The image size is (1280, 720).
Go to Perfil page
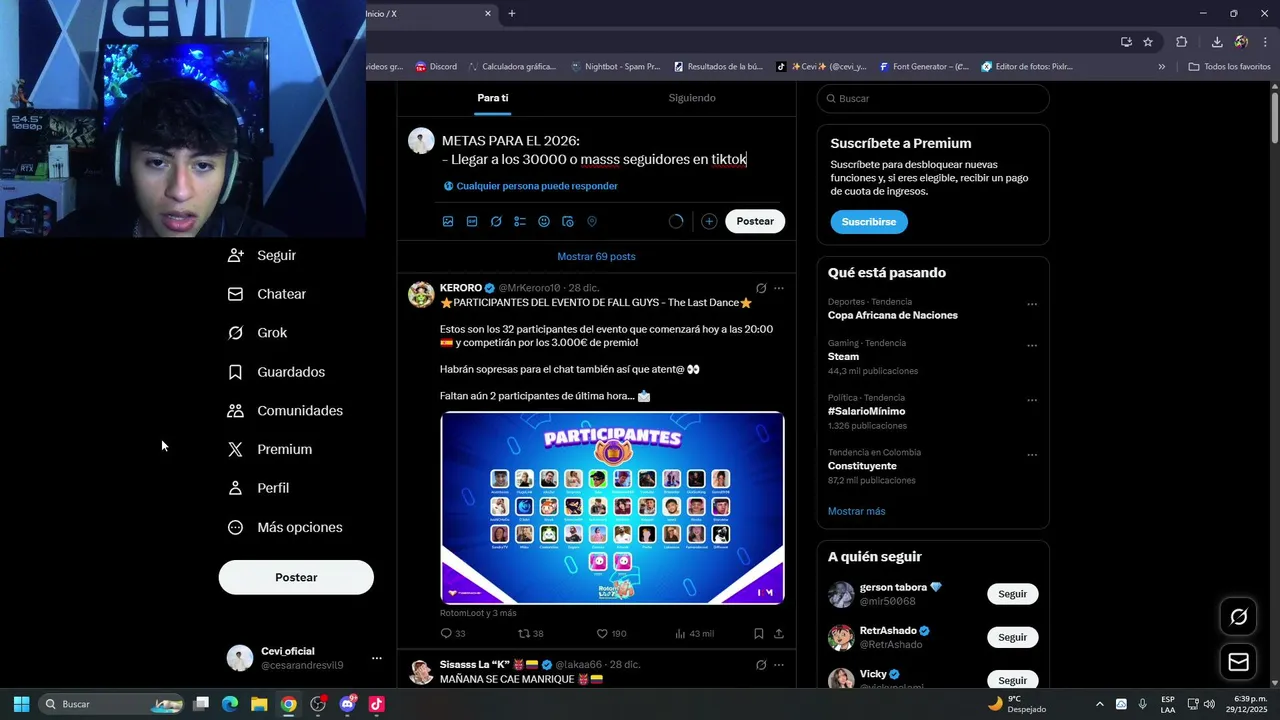(259, 488)
